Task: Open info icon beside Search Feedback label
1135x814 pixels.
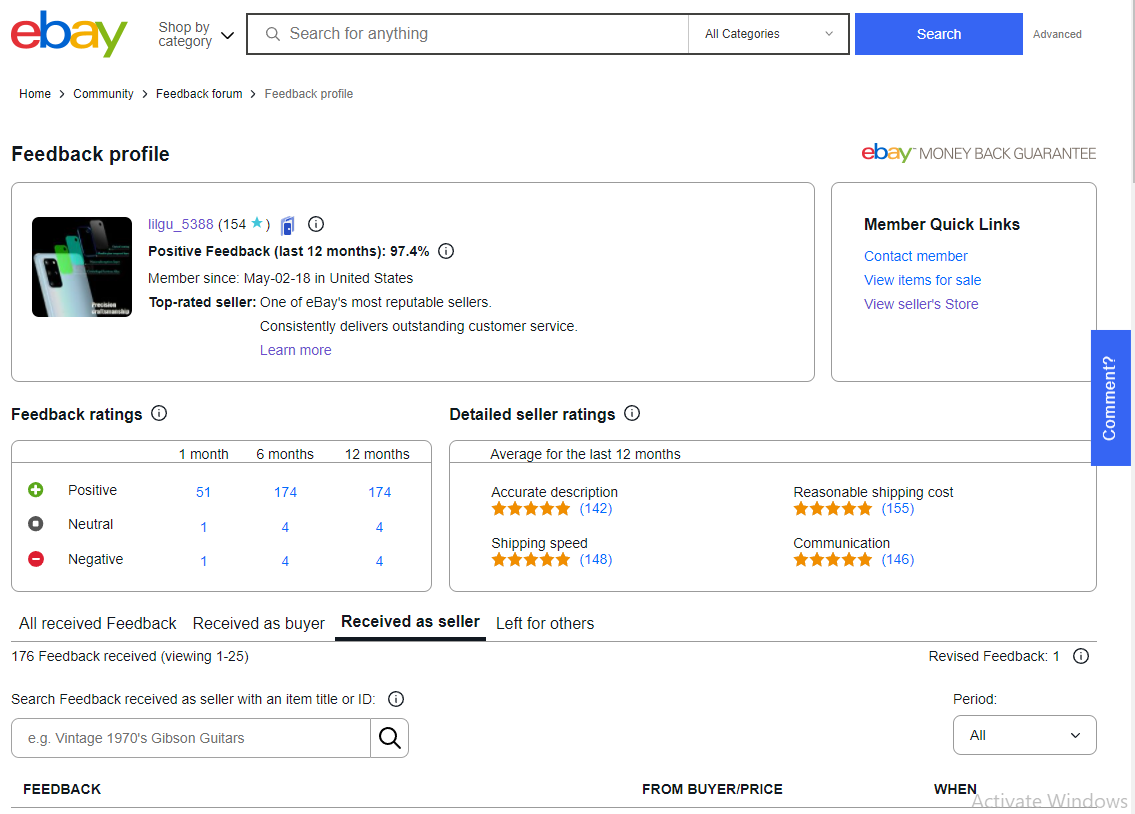Action: (396, 699)
